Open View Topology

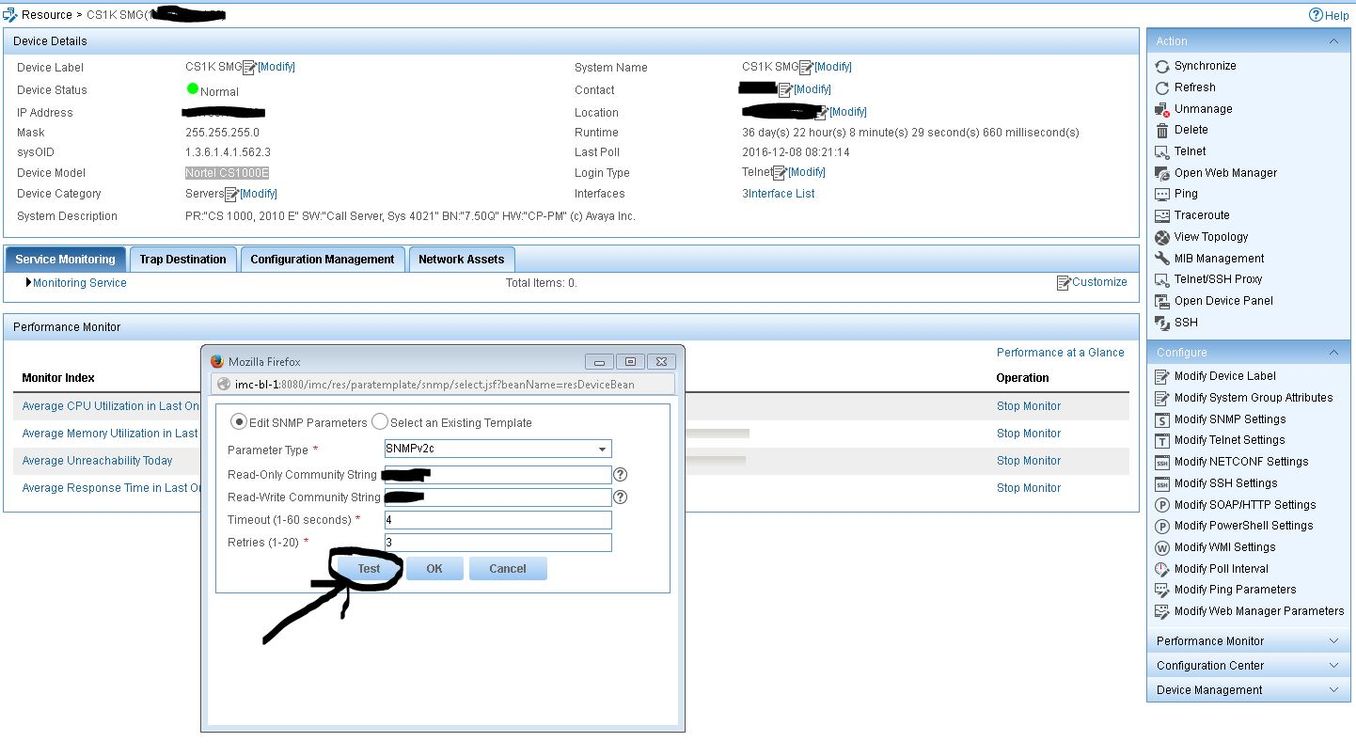[1211, 237]
